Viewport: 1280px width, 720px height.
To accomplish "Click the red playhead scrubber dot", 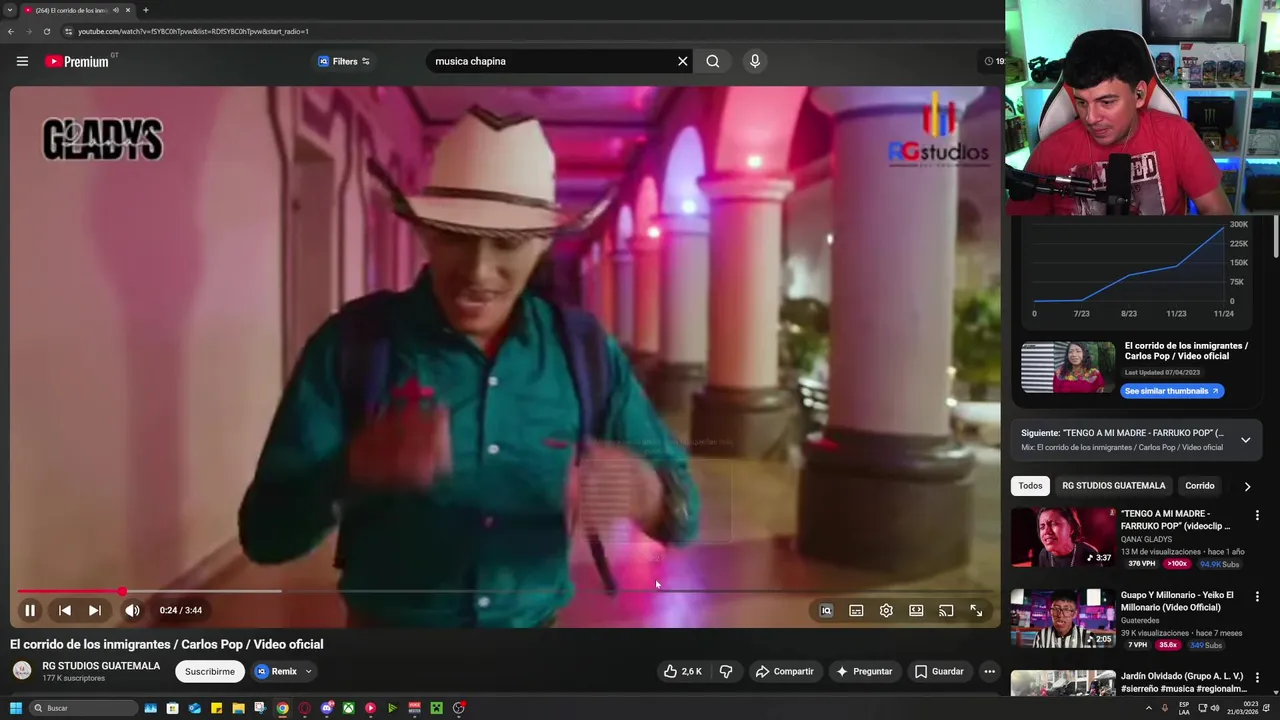I will click(122, 591).
